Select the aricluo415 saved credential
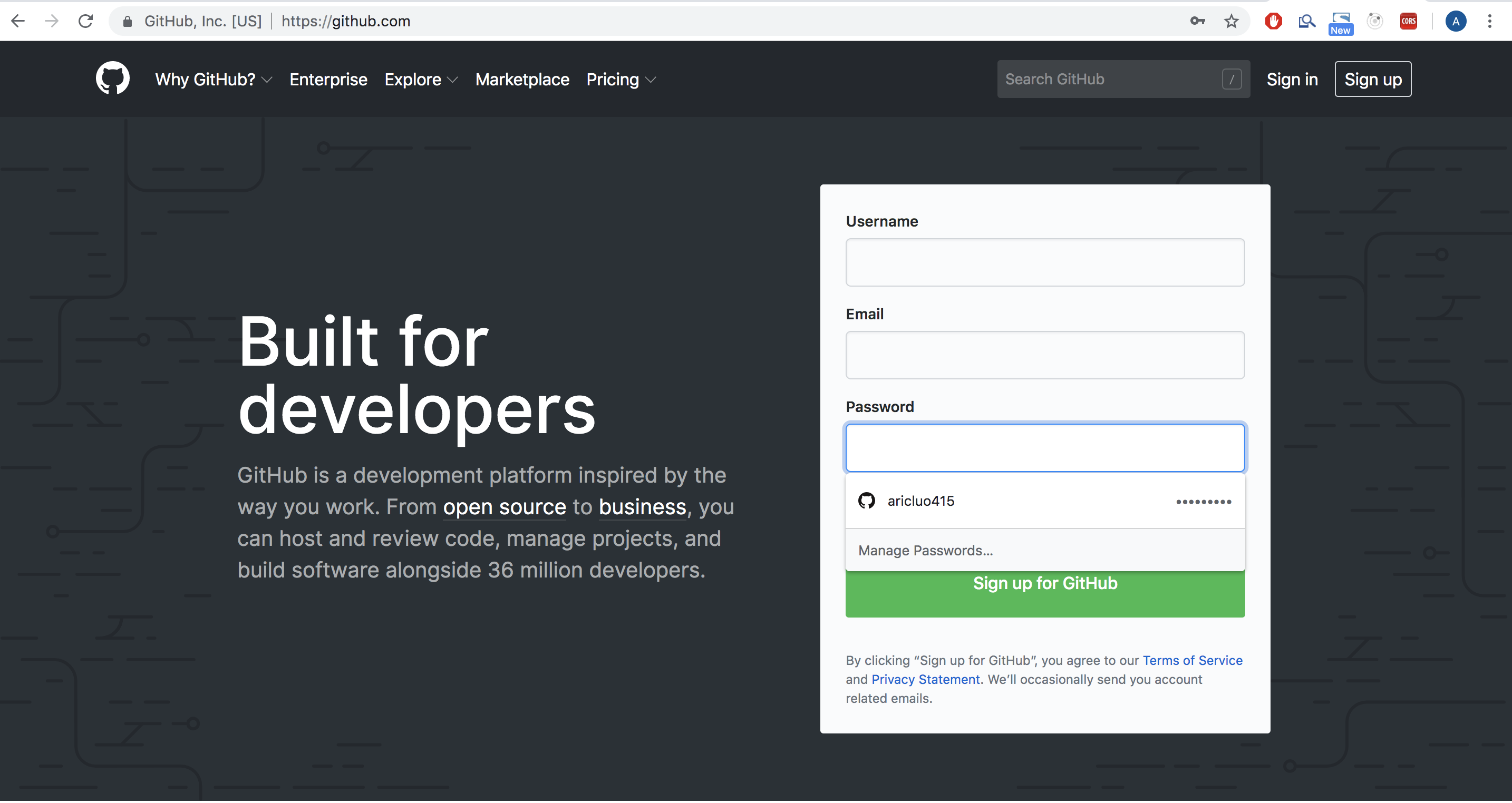Viewport: 1512px width, 803px height. (1045, 501)
